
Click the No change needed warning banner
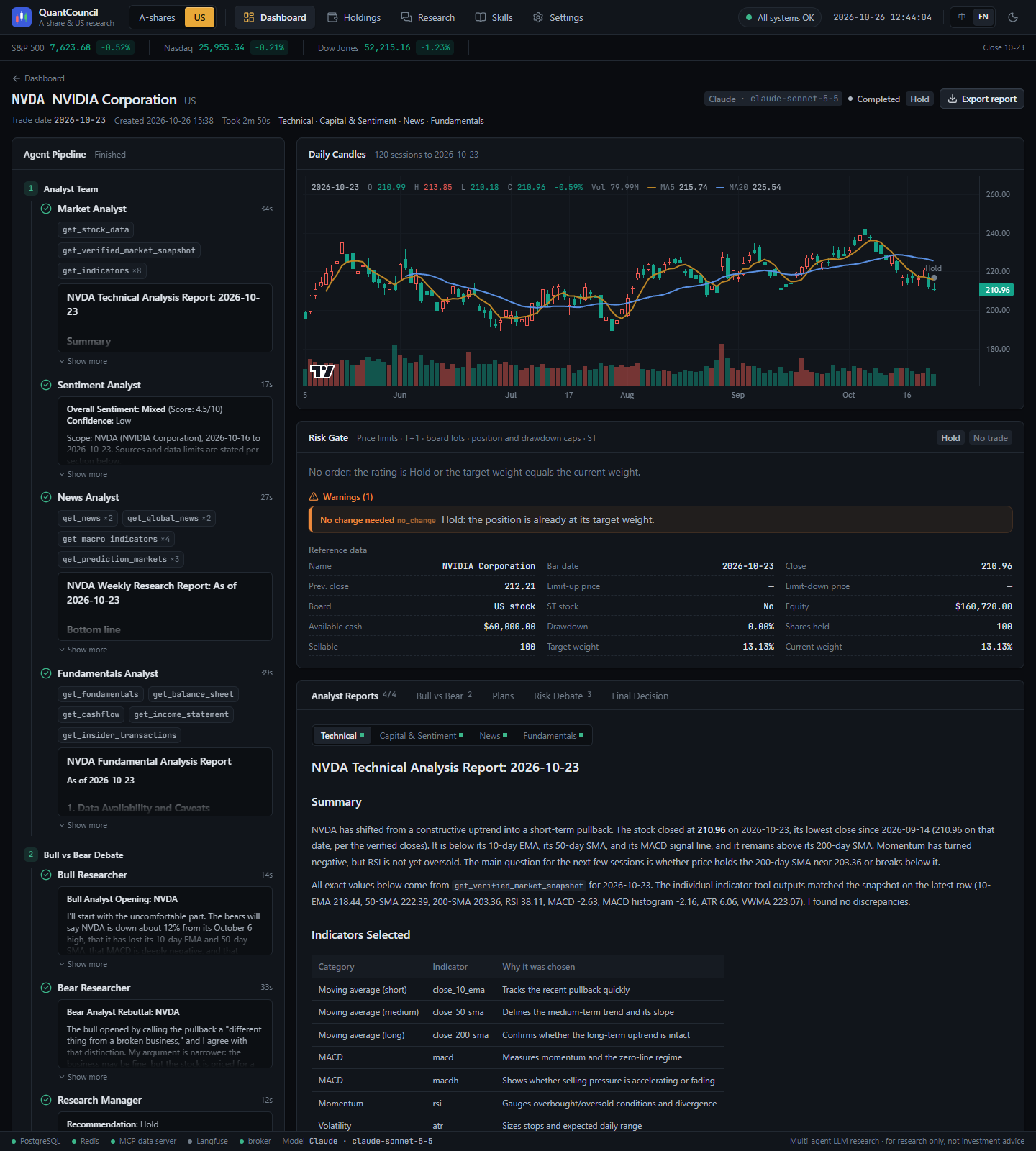tap(660, 519)
